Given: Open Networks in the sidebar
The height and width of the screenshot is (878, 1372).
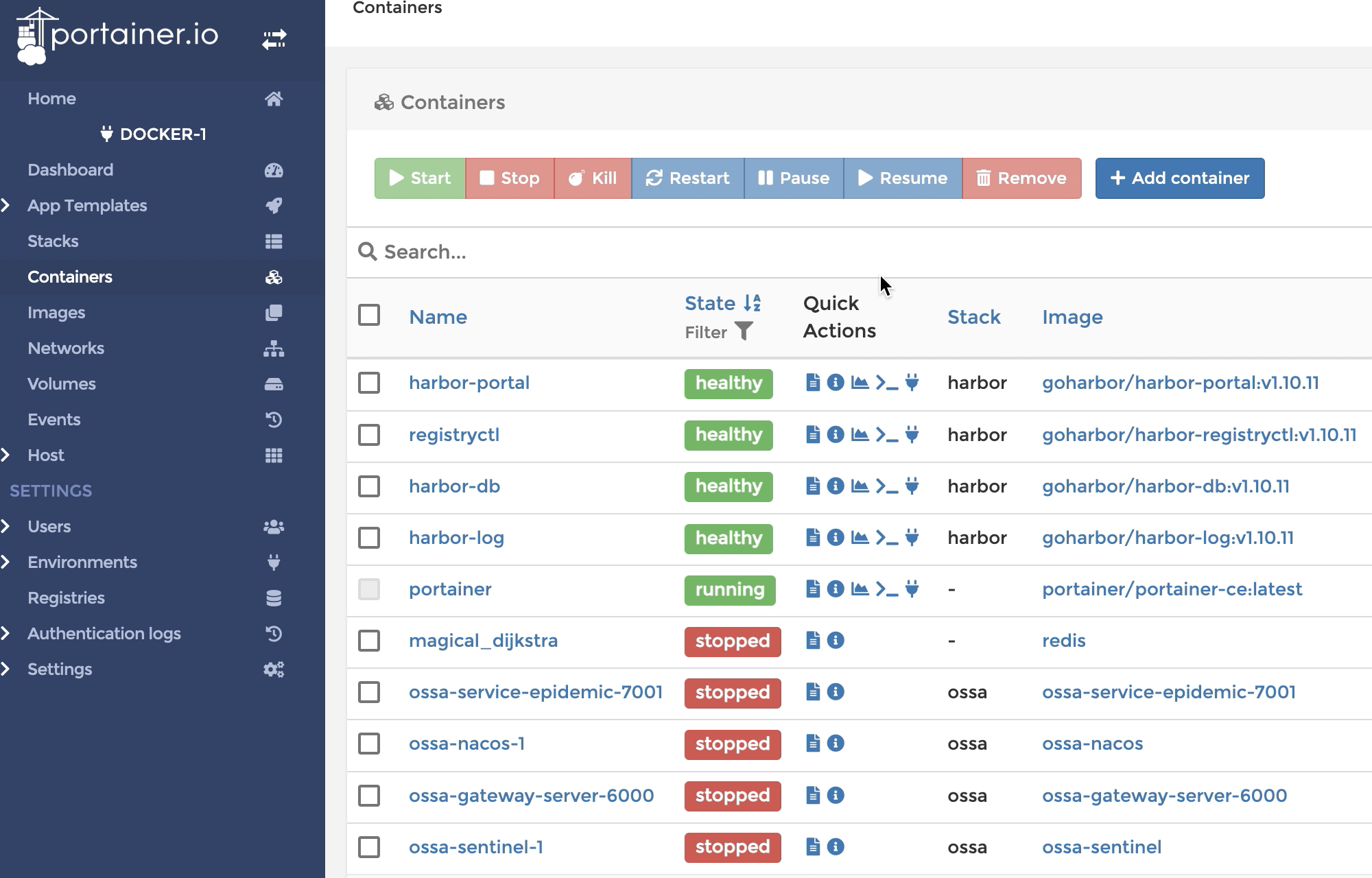Looking at the screenshot, I should click(x=163, y=348).
